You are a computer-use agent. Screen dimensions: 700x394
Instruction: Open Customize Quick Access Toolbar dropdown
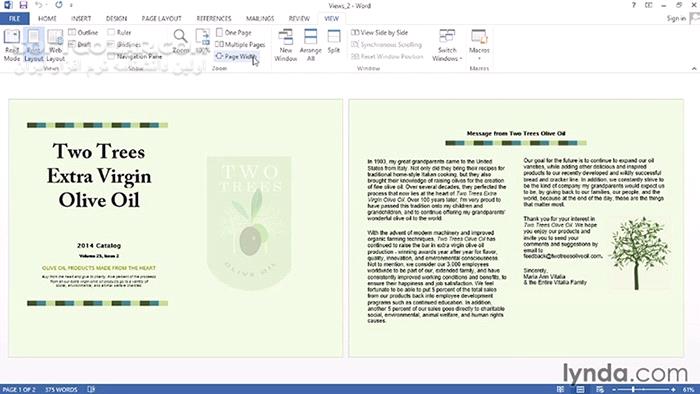pyautogui.click(x=71, y=6)
